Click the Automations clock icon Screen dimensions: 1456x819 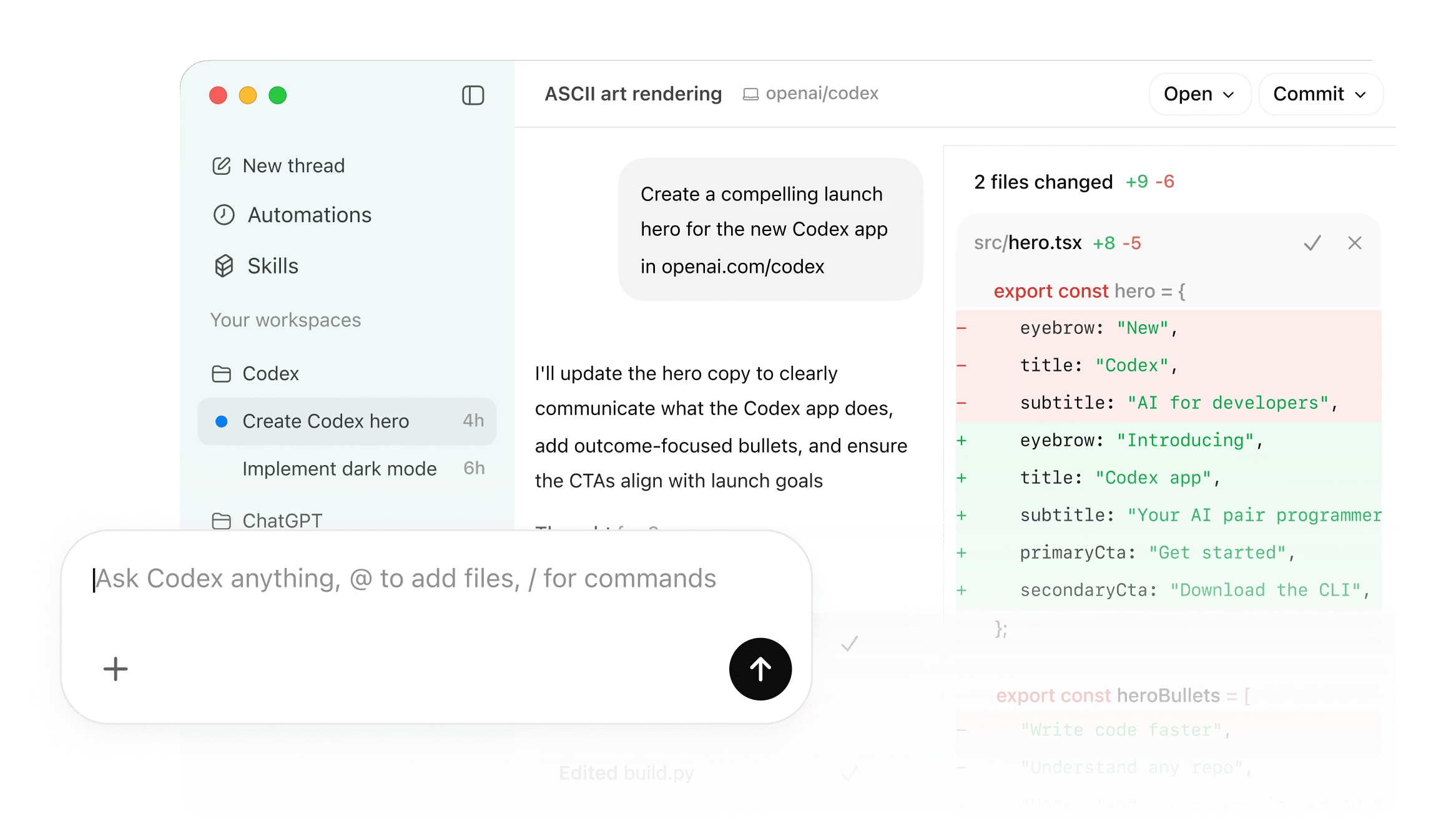click(224, 215)
